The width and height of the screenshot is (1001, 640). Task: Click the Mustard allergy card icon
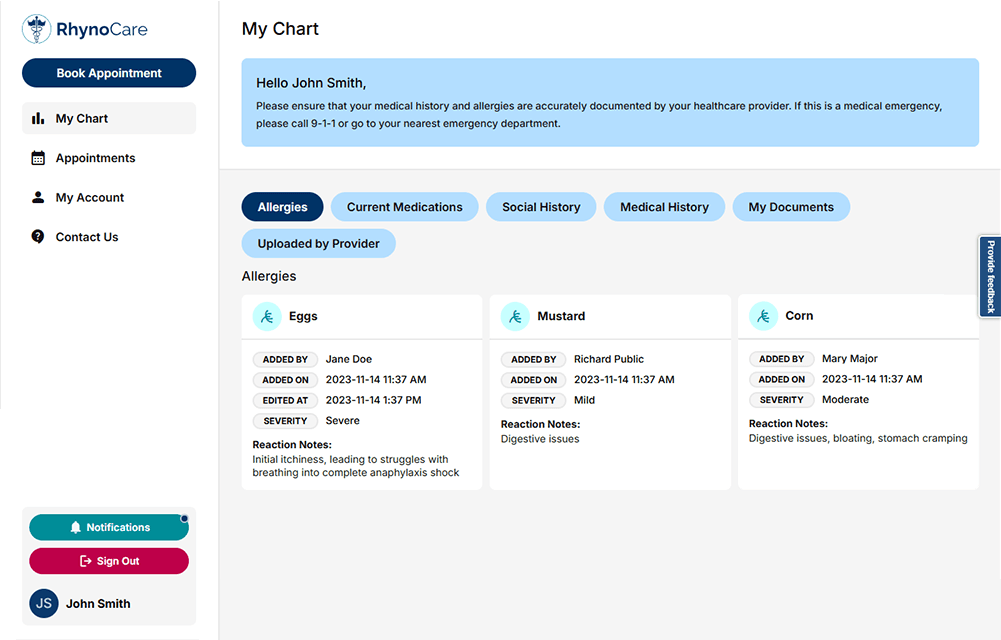(515, 316)
